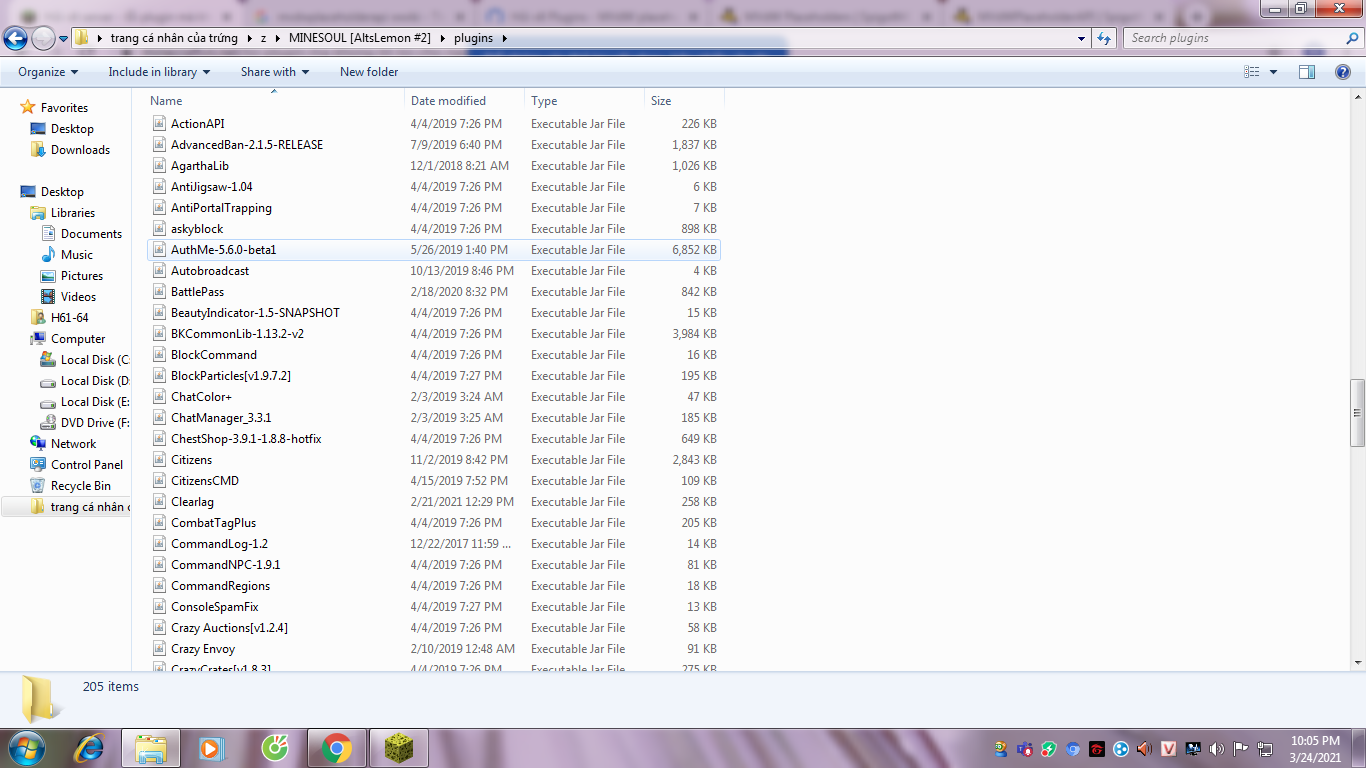Viewport: 1366px width, 768px height.
Task: Open the Share with menu
Action: pos(275,72)
